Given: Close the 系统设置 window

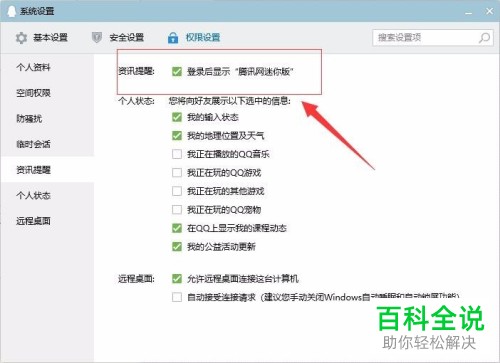Looking at the screenshot, I should pyautogui.click(x=489, y=11).
